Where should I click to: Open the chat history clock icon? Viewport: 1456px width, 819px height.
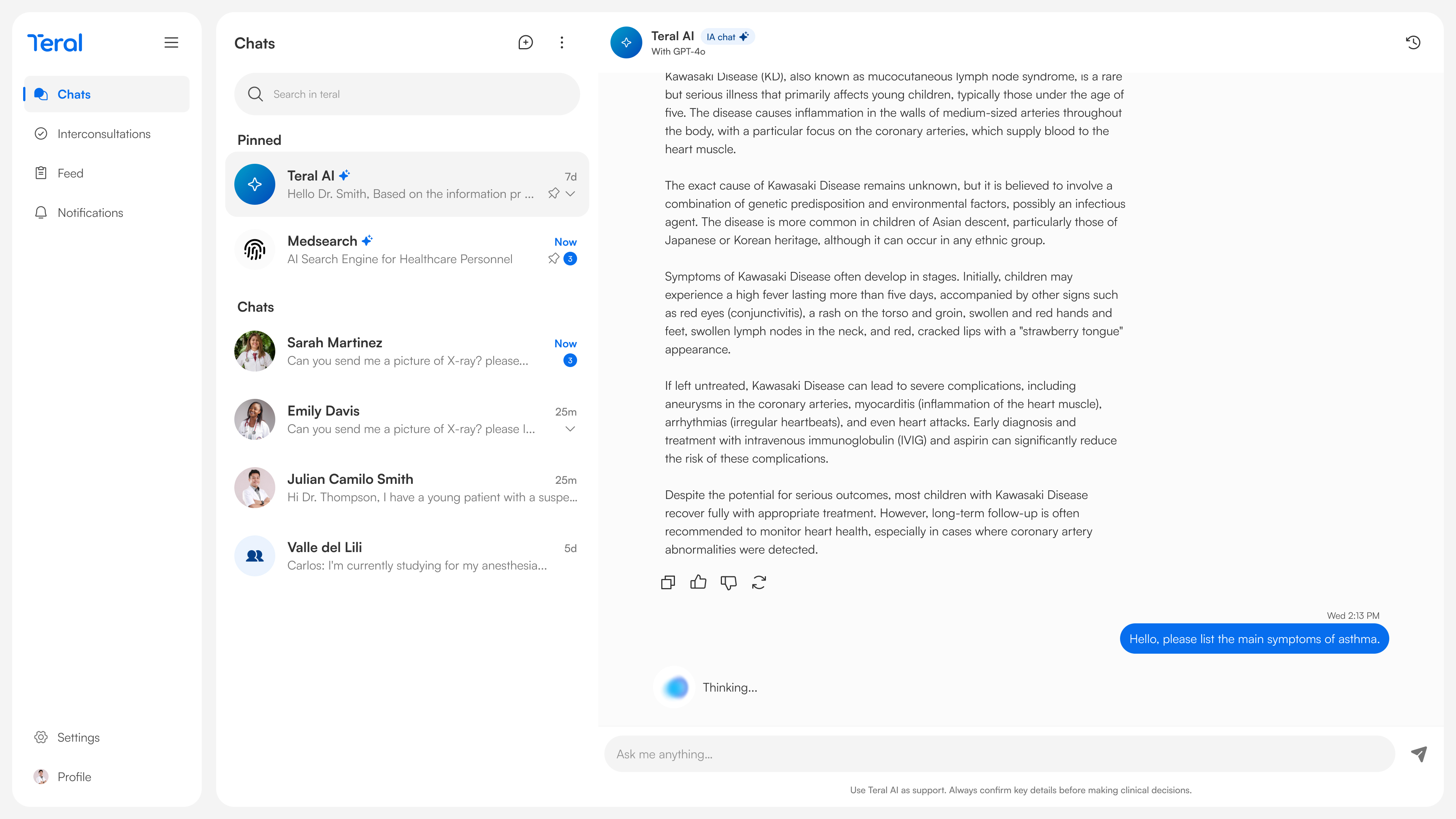tap(1412, 42)
